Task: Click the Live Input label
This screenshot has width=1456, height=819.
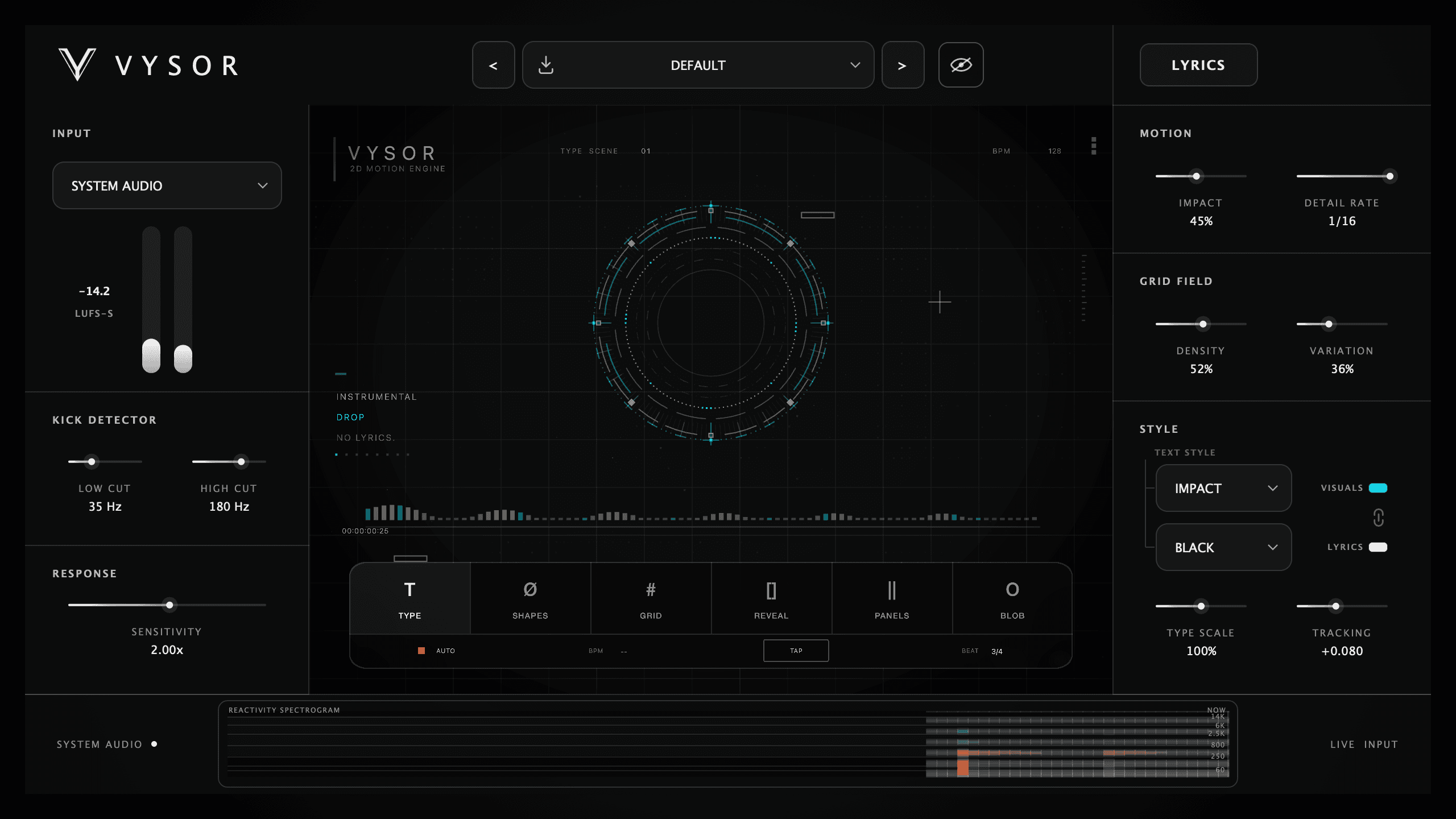Action: [x=1364, y=744]
